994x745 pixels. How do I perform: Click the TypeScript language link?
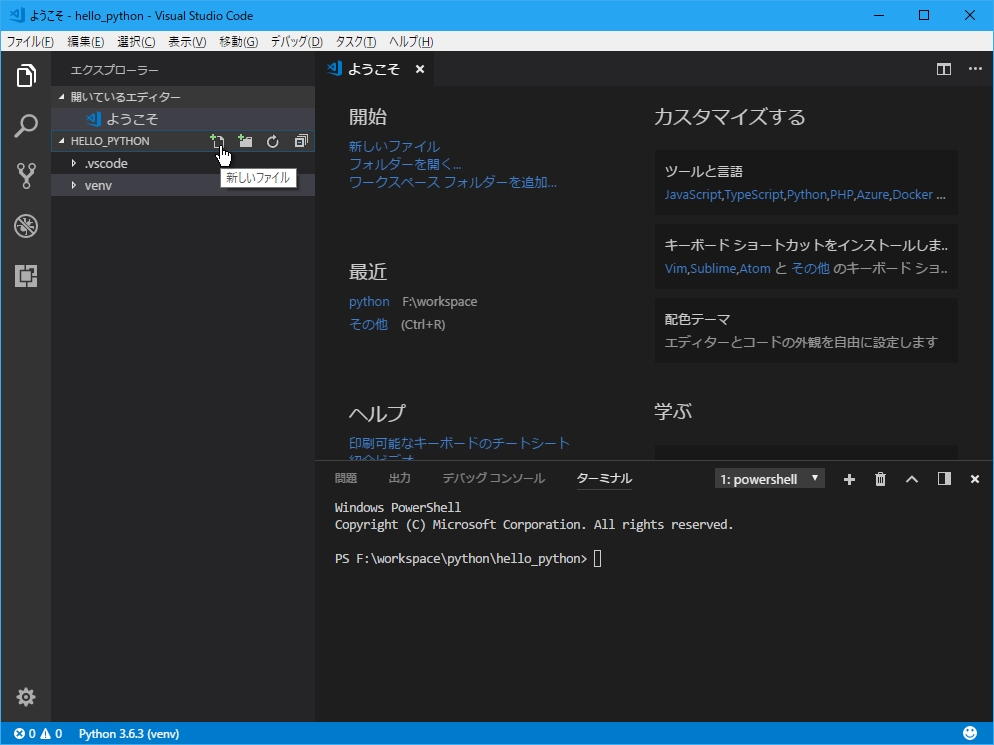click(754, 195)
